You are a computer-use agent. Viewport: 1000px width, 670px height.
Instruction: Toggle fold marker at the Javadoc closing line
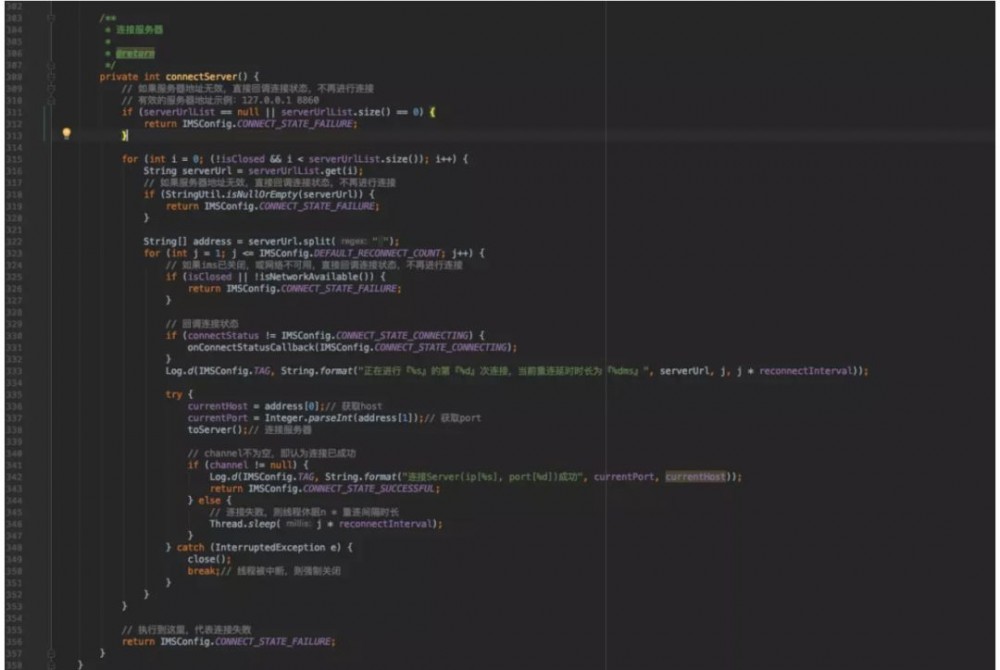tap(50, 65)
